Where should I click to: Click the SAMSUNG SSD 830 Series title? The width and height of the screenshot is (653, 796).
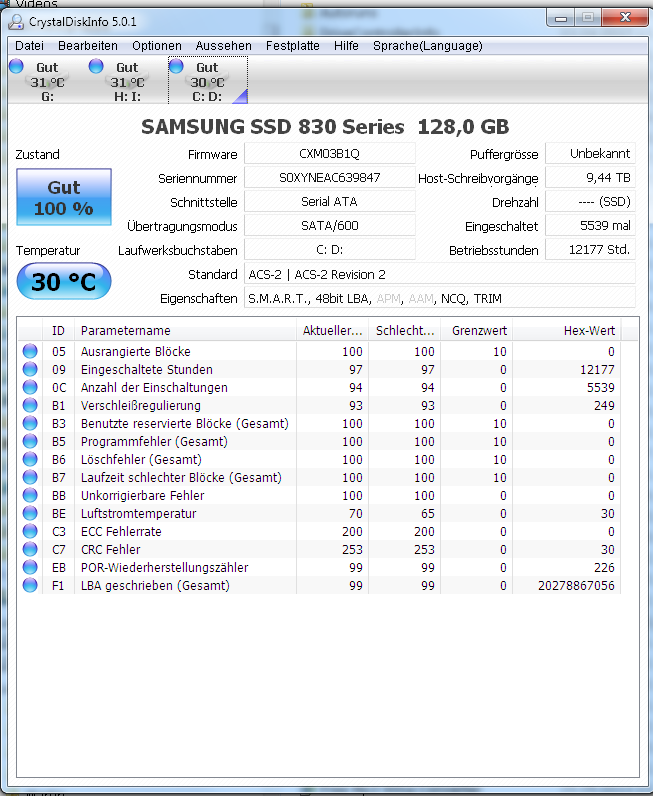coord(325,126)
